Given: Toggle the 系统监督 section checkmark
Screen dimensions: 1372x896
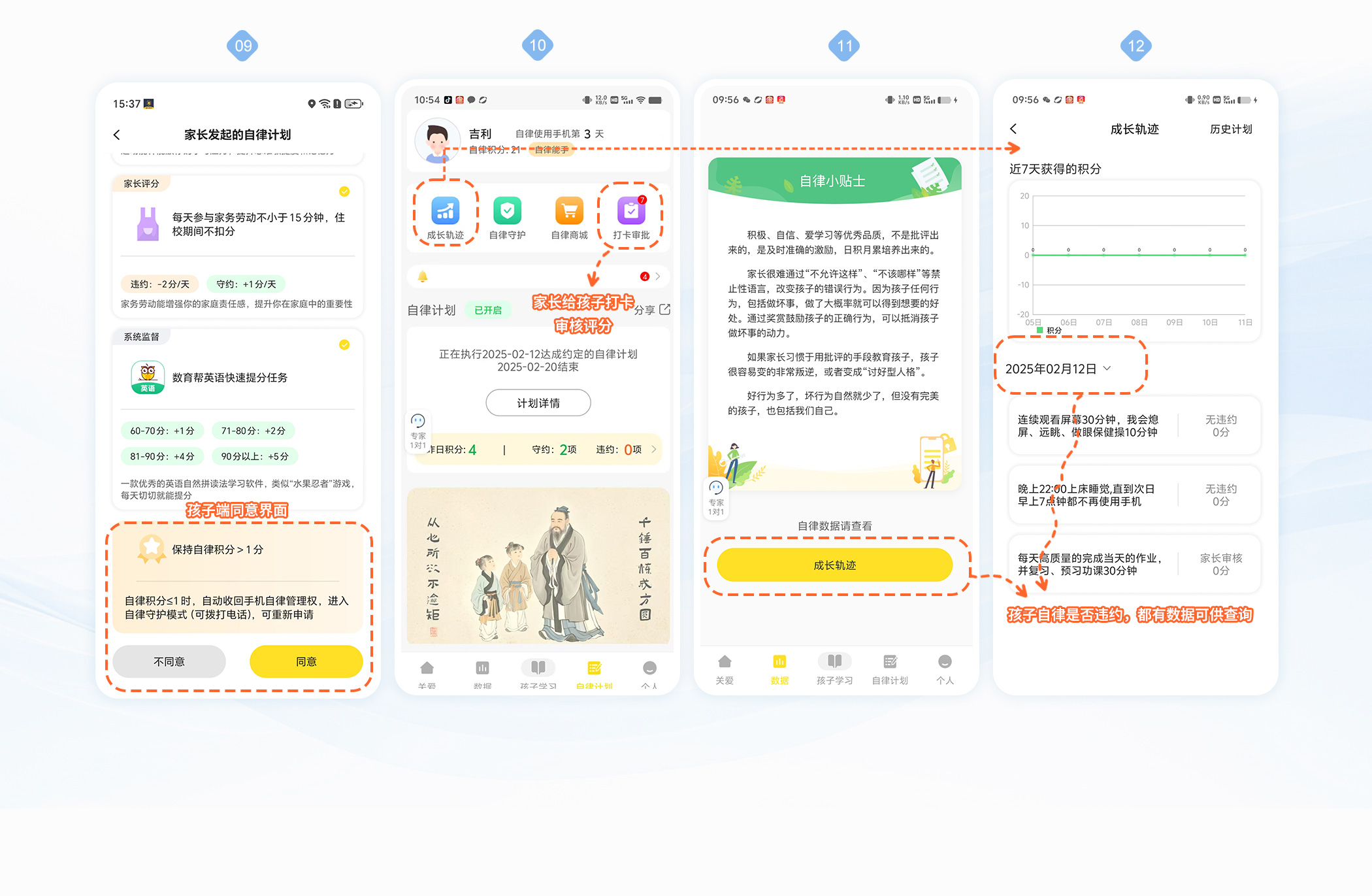Looking at the screenshot, I should point(345,345).
